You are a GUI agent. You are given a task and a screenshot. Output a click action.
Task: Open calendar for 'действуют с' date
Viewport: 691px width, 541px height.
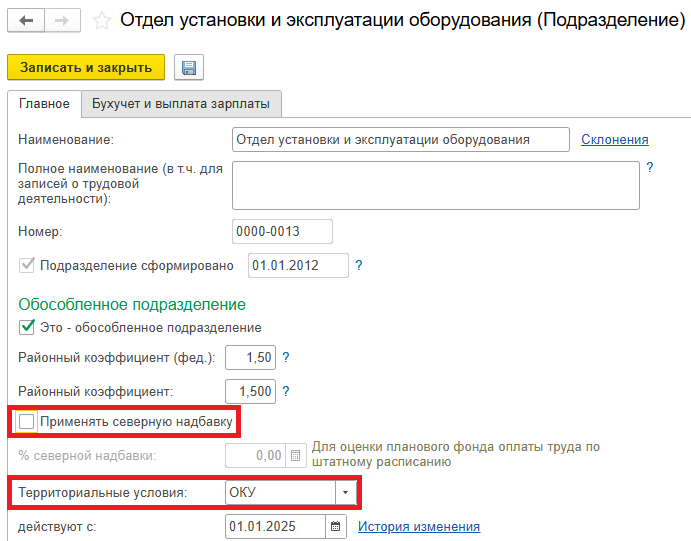coord(336,526)
